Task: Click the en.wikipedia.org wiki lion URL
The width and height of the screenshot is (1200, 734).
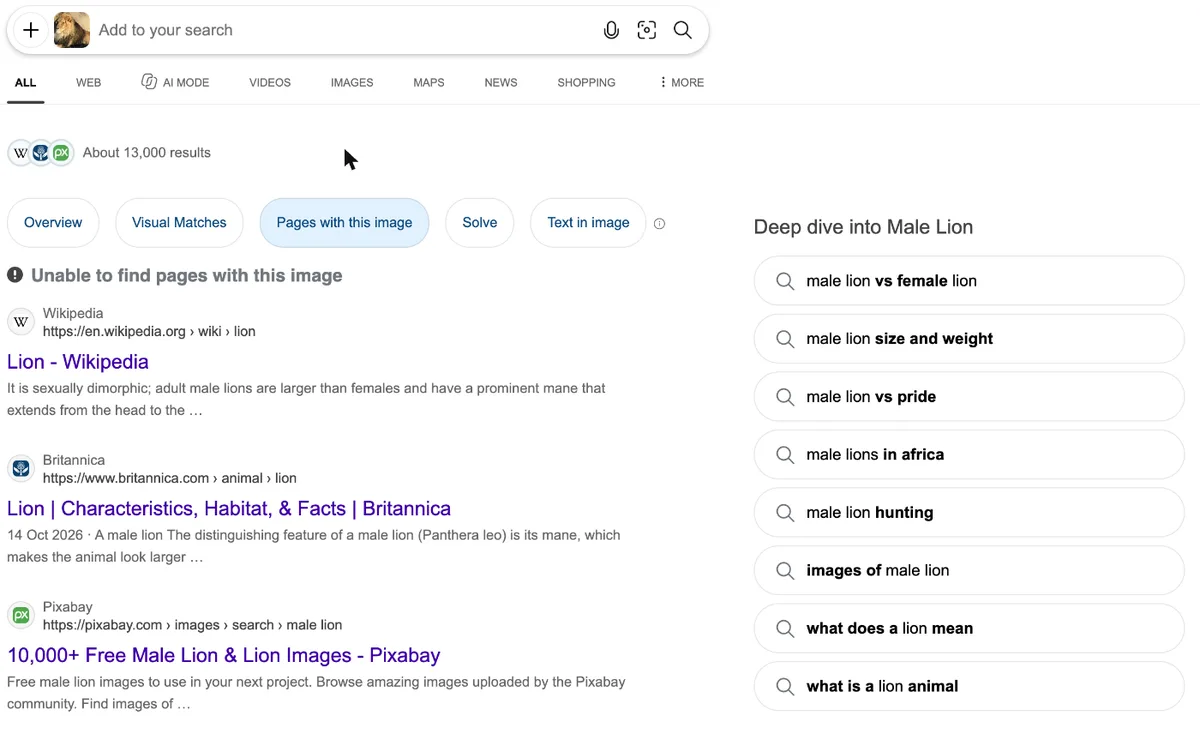Action: pyautogui.click(x=149, y=331)
